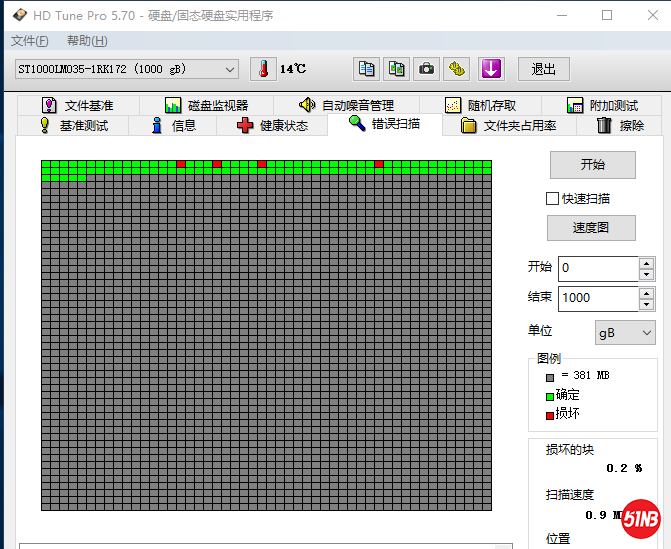This screenshot has width=671, height=549.
Task: Click the camera save screenshot icon
Action: (426, 69)
